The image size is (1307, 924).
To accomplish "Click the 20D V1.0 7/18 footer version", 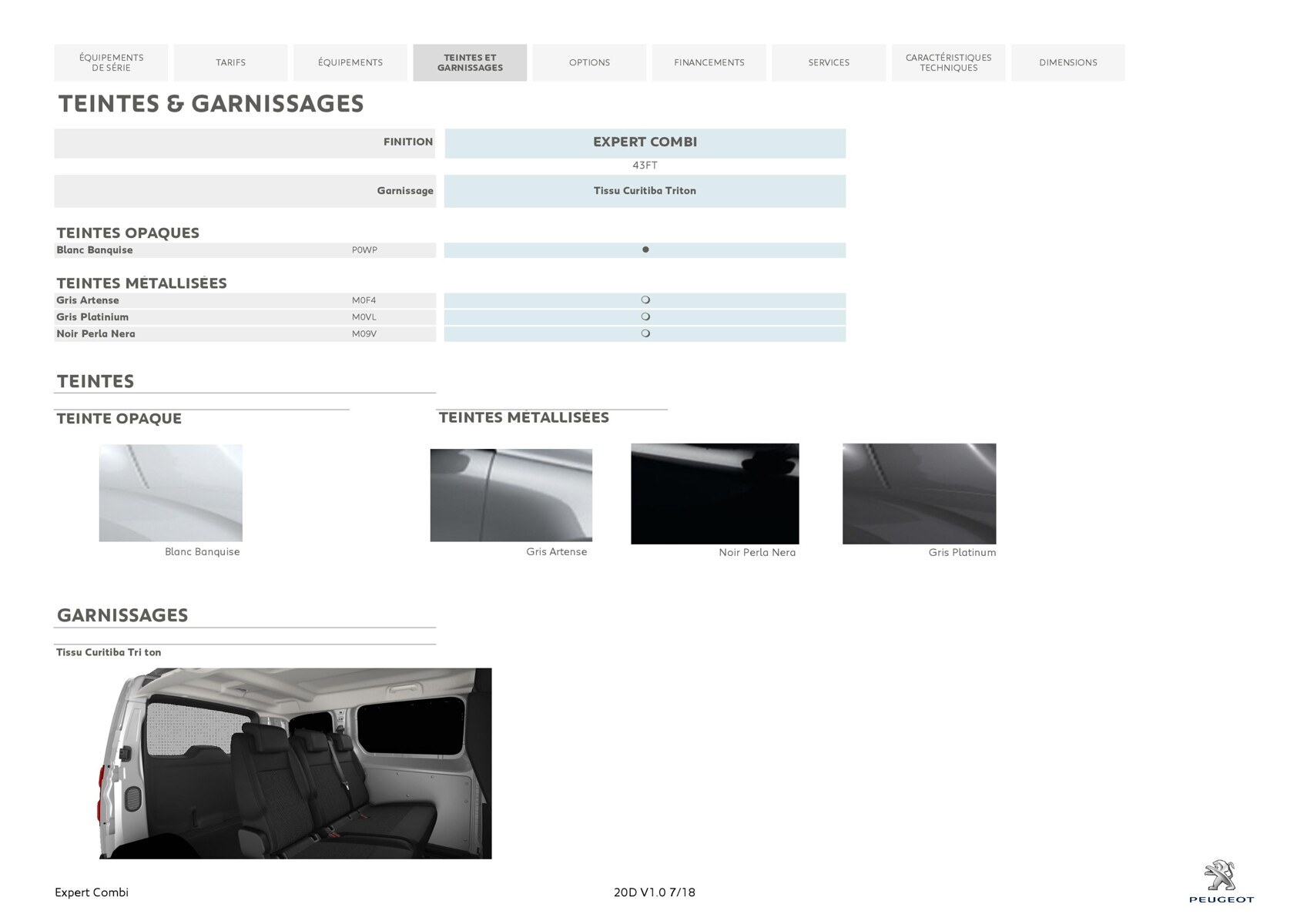I will tap(655, 892).
